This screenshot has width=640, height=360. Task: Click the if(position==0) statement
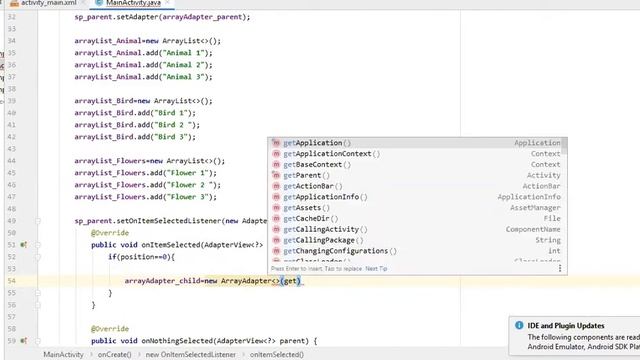tap(141, 257)
